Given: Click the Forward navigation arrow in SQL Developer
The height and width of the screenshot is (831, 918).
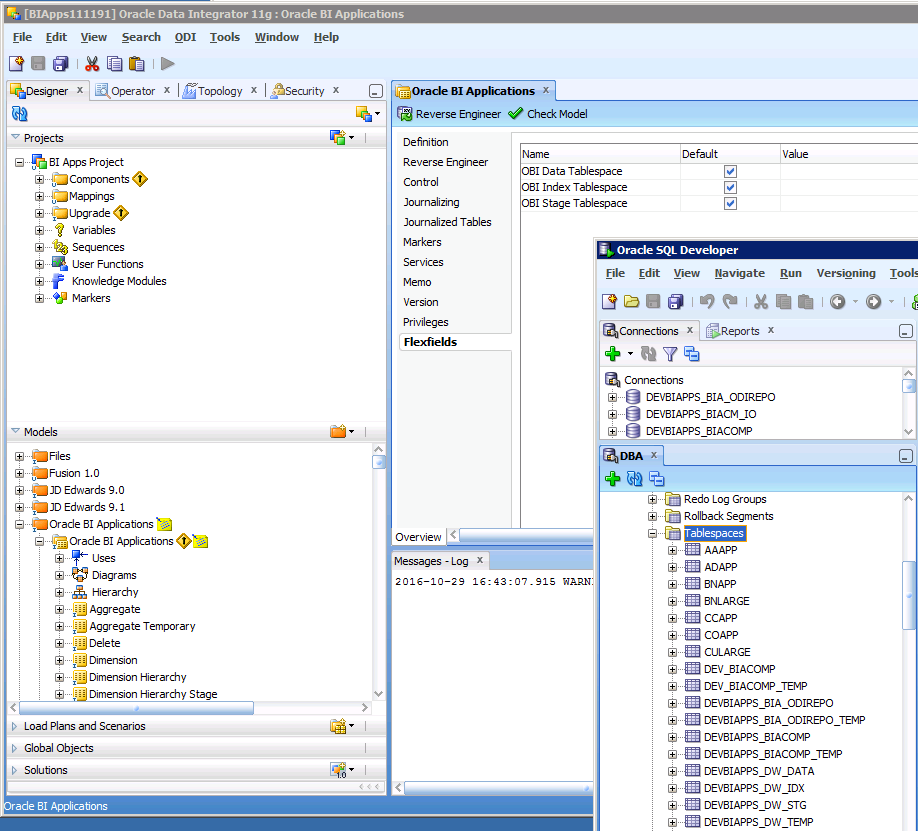Looking at the screenshot, I should tap(874, 302).
